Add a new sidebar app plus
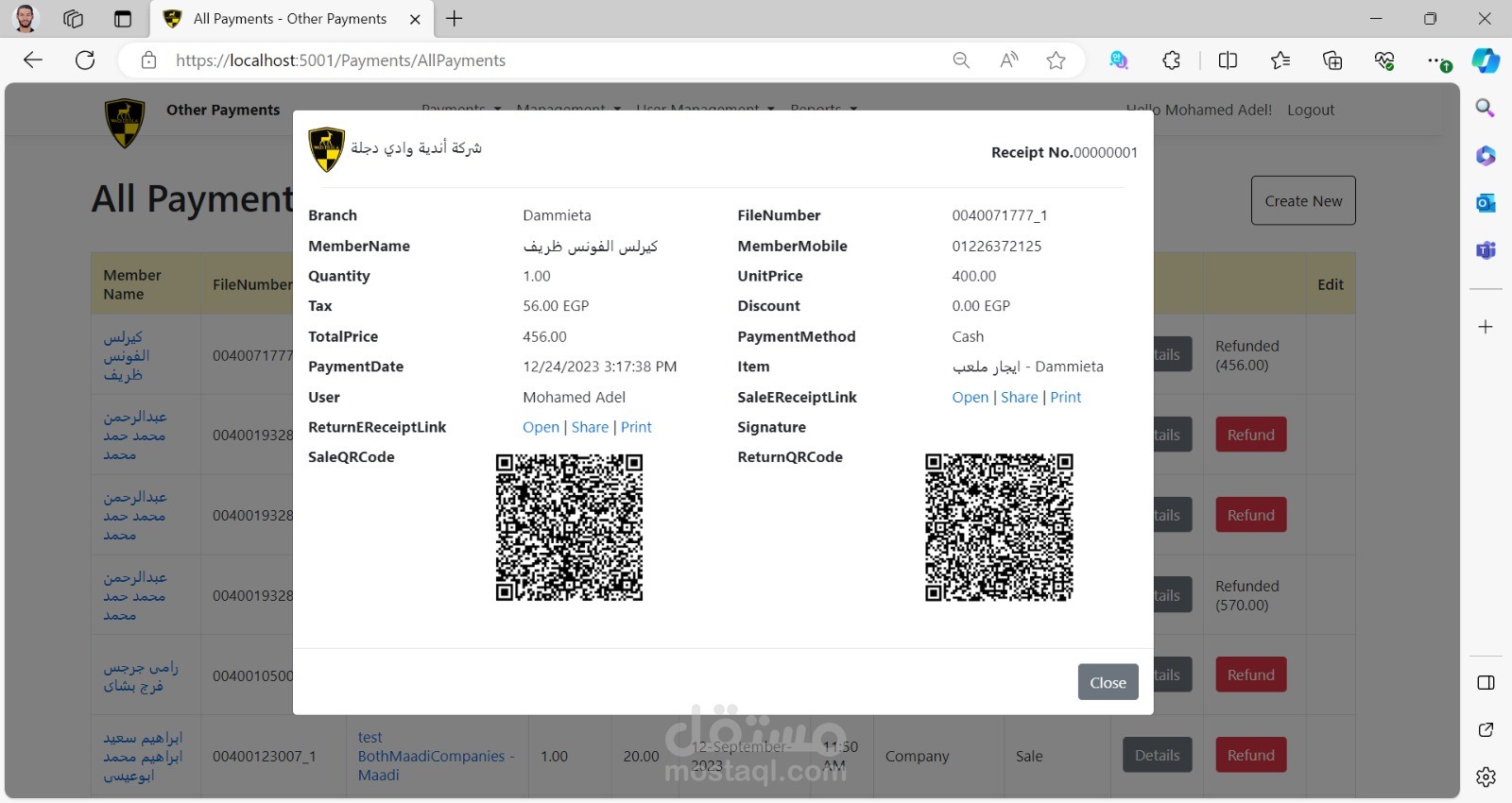The width and height of the screenshot is (1512, 803). (x=1486, y=327)
